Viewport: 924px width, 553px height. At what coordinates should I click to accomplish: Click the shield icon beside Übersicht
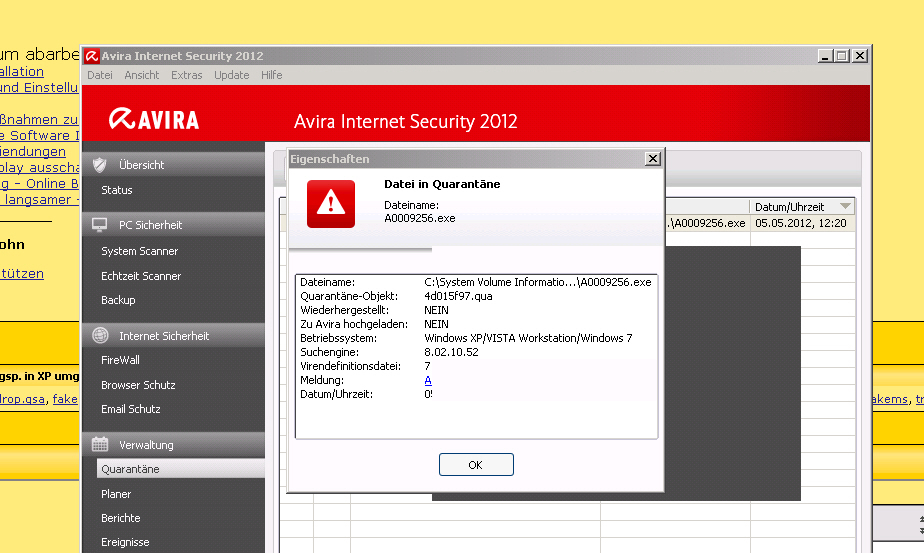tap(100, 164)
